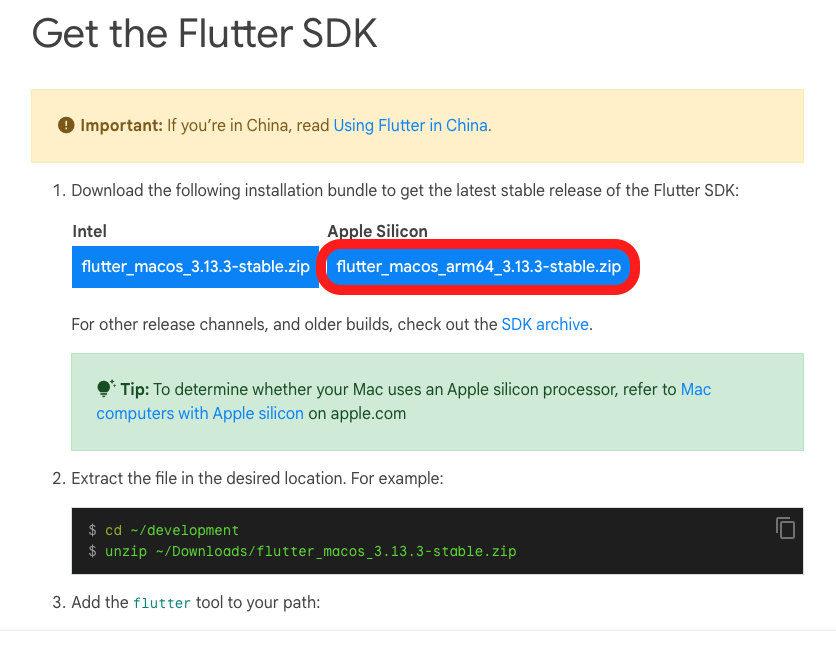Image resolution: width=836 pixels, height=648 pixels.
Task: Click the Important warning exclamation icon
Action: (66, 125)
